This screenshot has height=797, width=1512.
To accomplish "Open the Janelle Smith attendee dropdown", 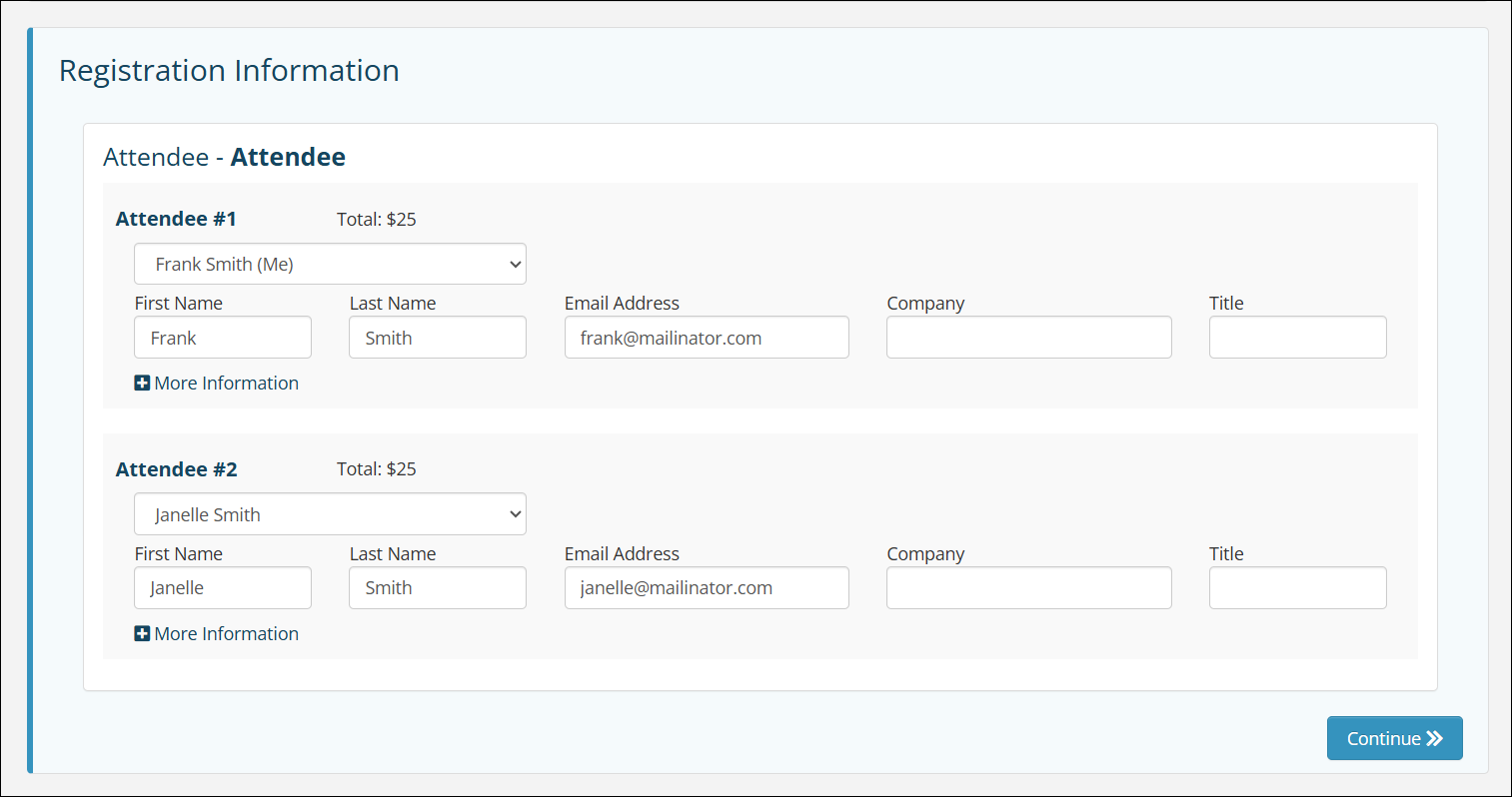I will pos(330,513).
